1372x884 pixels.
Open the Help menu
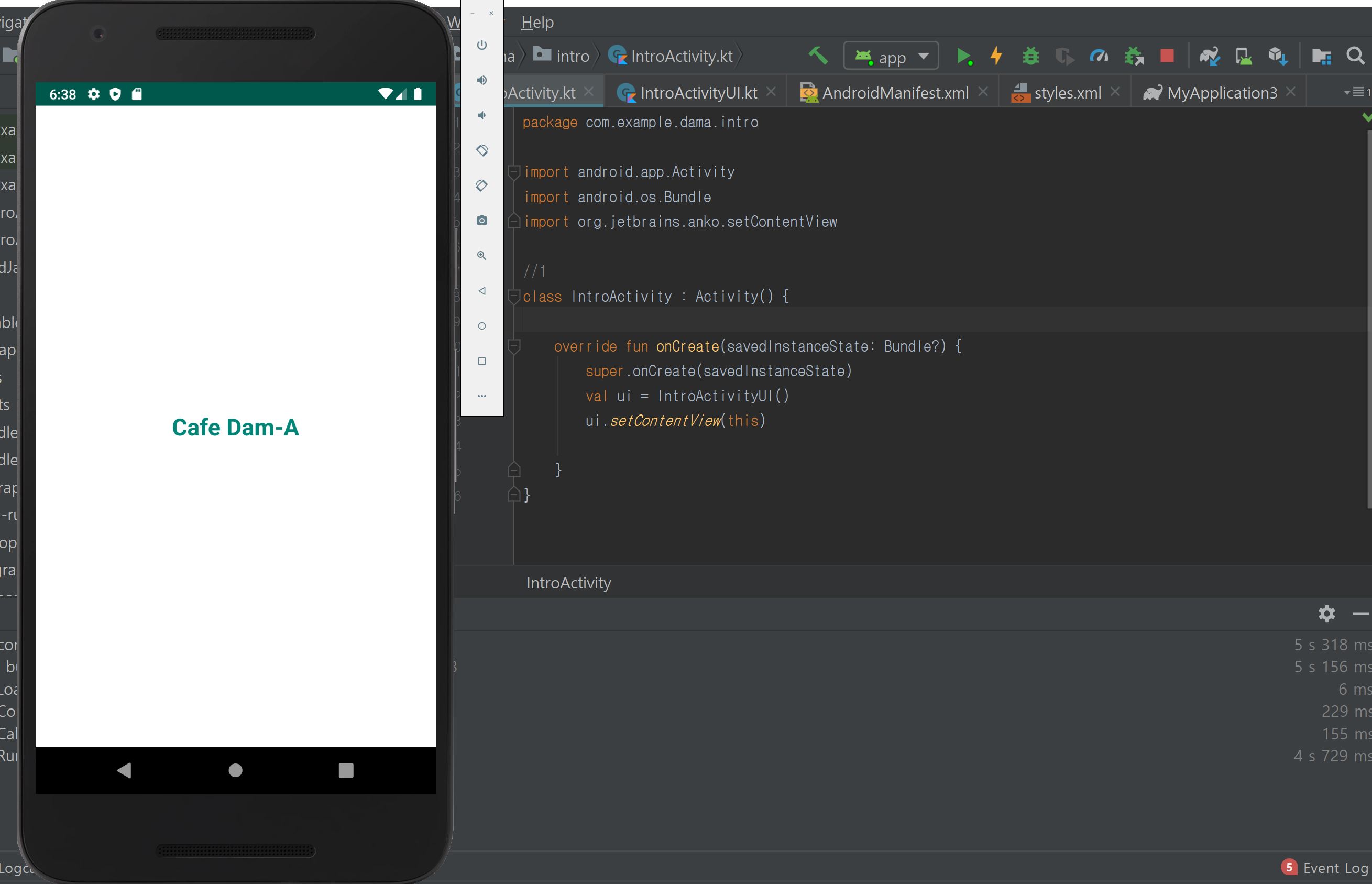[x=537, y=23]
